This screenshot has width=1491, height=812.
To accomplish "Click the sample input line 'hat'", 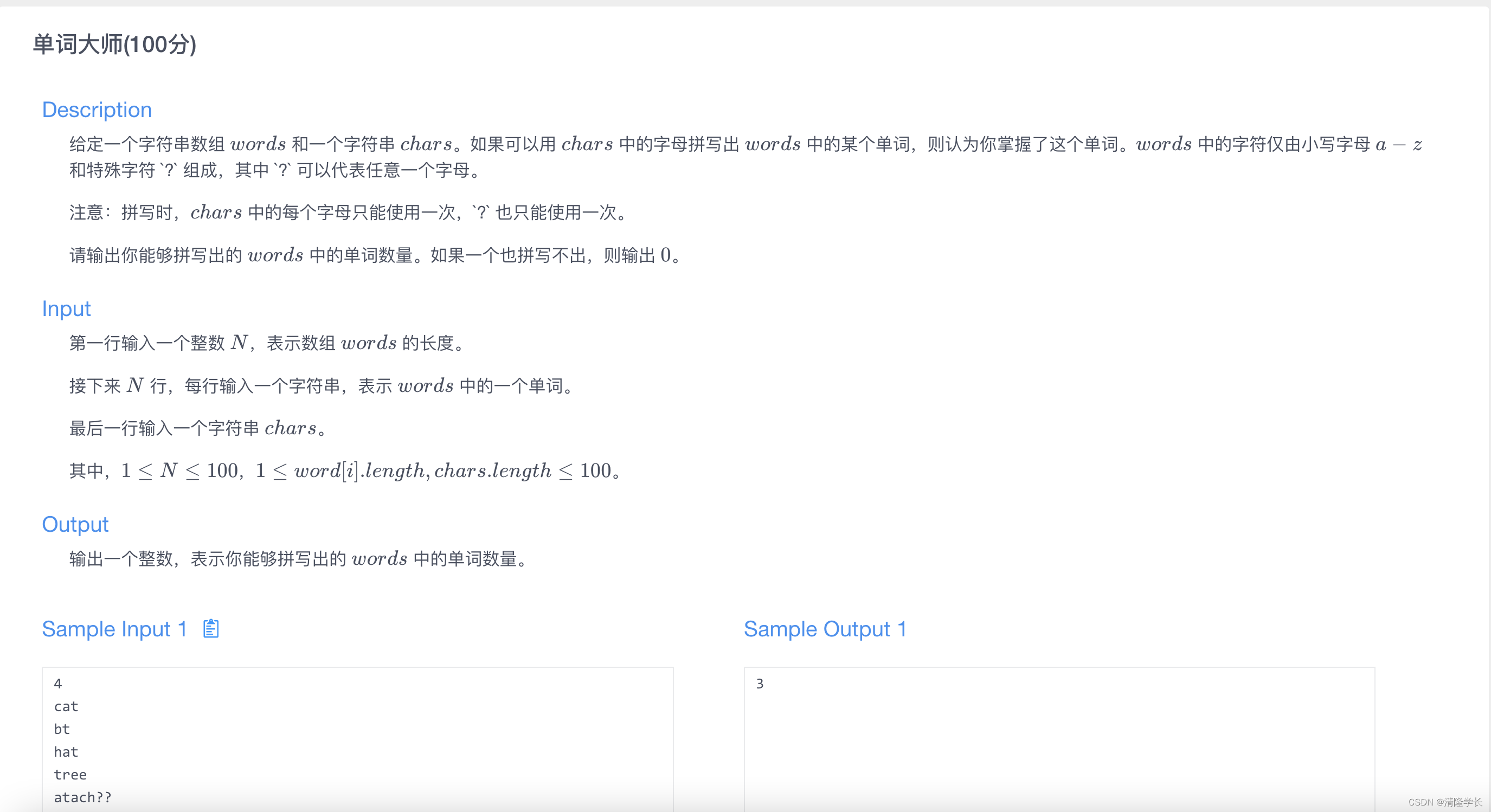I will [x=66, y=752].
